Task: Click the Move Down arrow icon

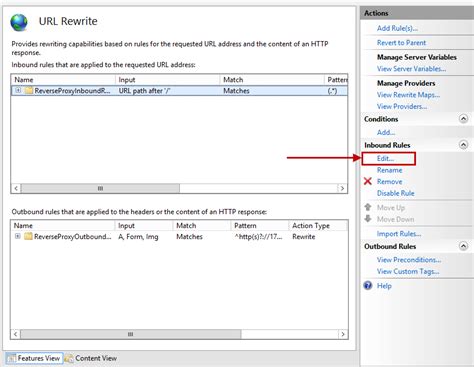Action: pos(368,219)
